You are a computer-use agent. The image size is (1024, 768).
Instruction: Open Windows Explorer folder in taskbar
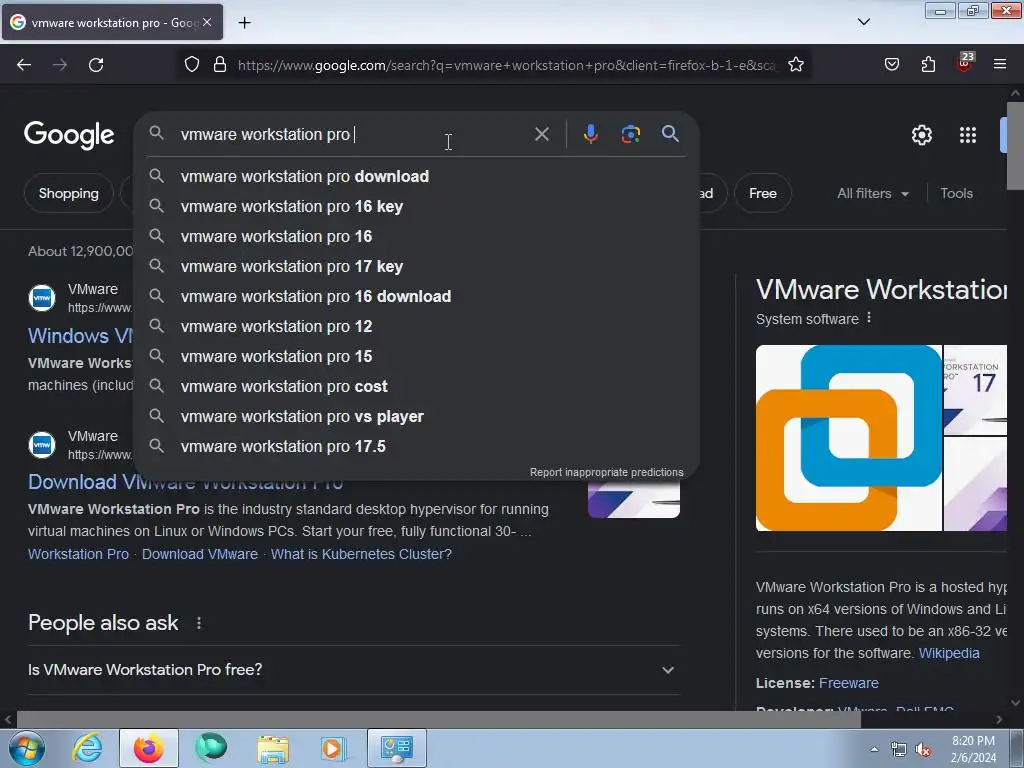[273, 748]
